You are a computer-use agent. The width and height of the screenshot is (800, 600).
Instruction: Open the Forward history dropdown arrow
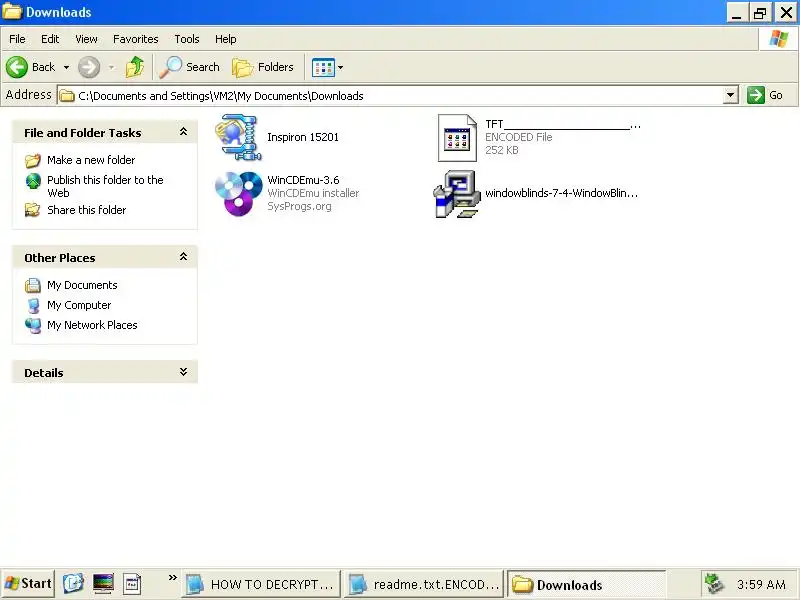coord(111,67)
